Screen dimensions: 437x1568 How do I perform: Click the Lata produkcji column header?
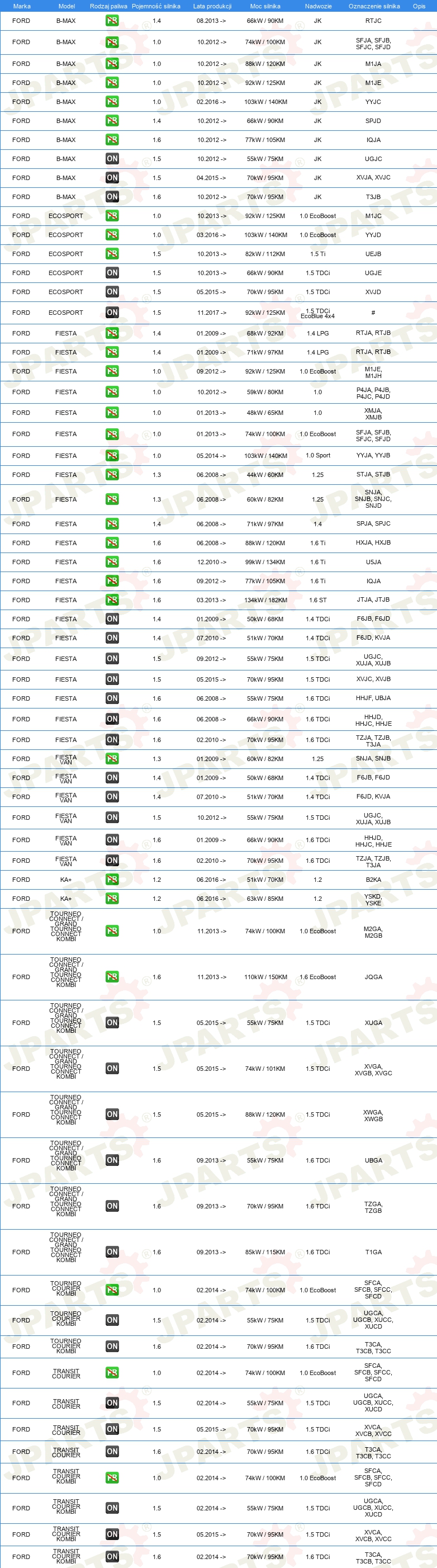[x=212, y=6]
